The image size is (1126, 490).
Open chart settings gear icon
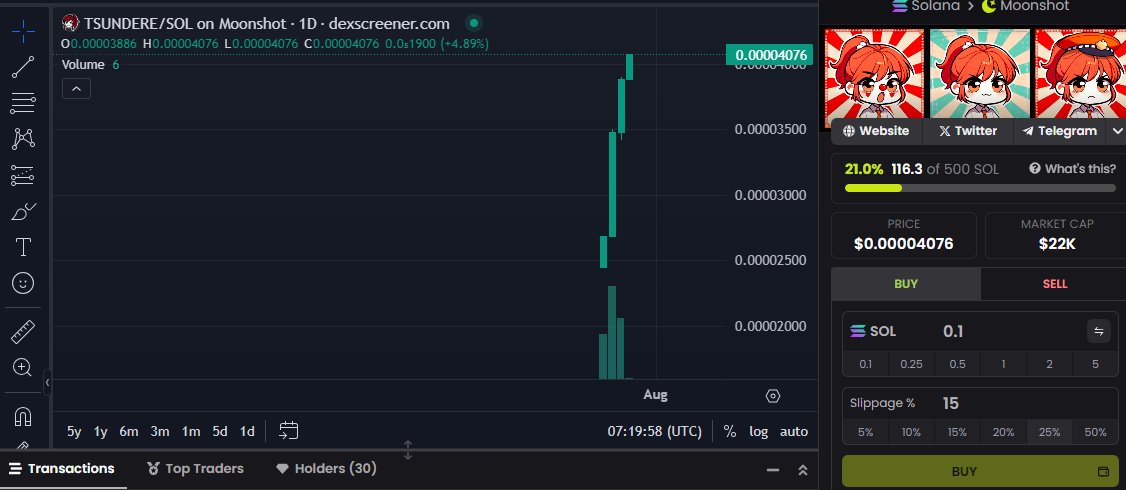pyautogui.click(x=773, y=396)
